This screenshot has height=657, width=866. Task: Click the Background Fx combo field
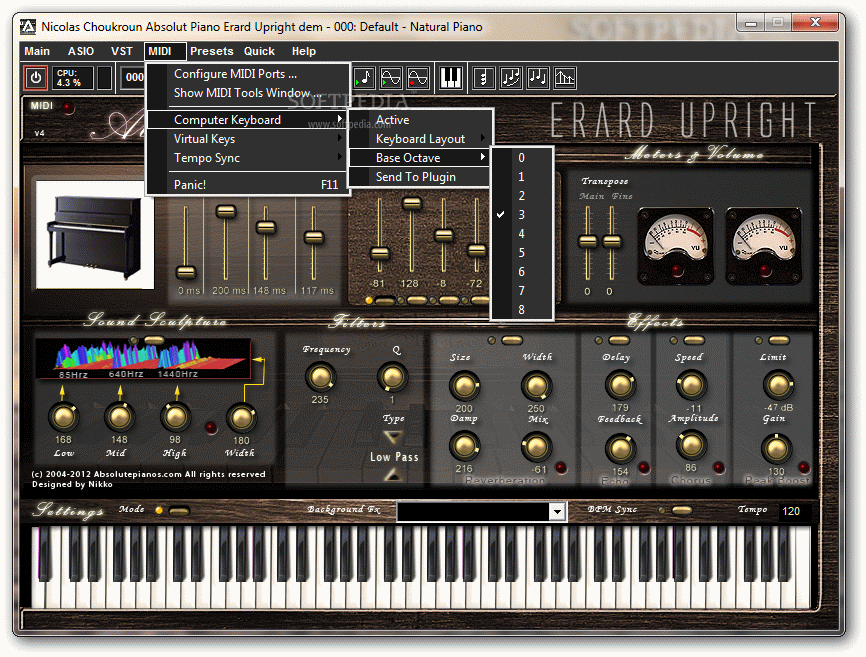coord(480,512)
